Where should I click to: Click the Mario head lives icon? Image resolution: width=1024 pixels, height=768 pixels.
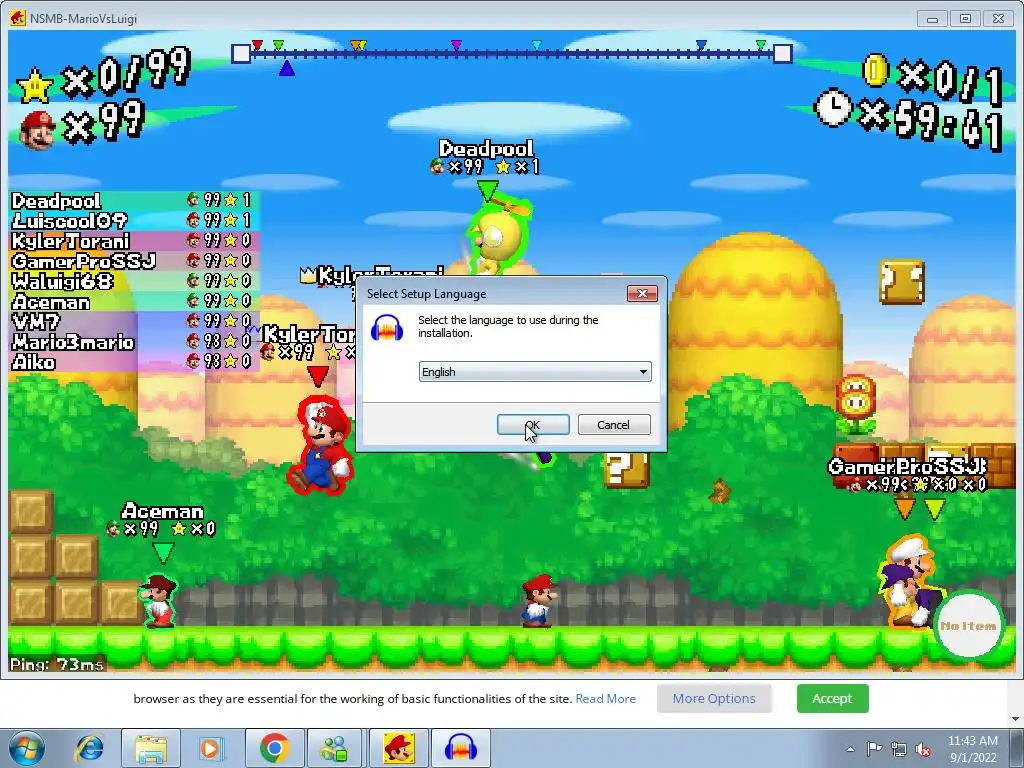tap(37, 129)
